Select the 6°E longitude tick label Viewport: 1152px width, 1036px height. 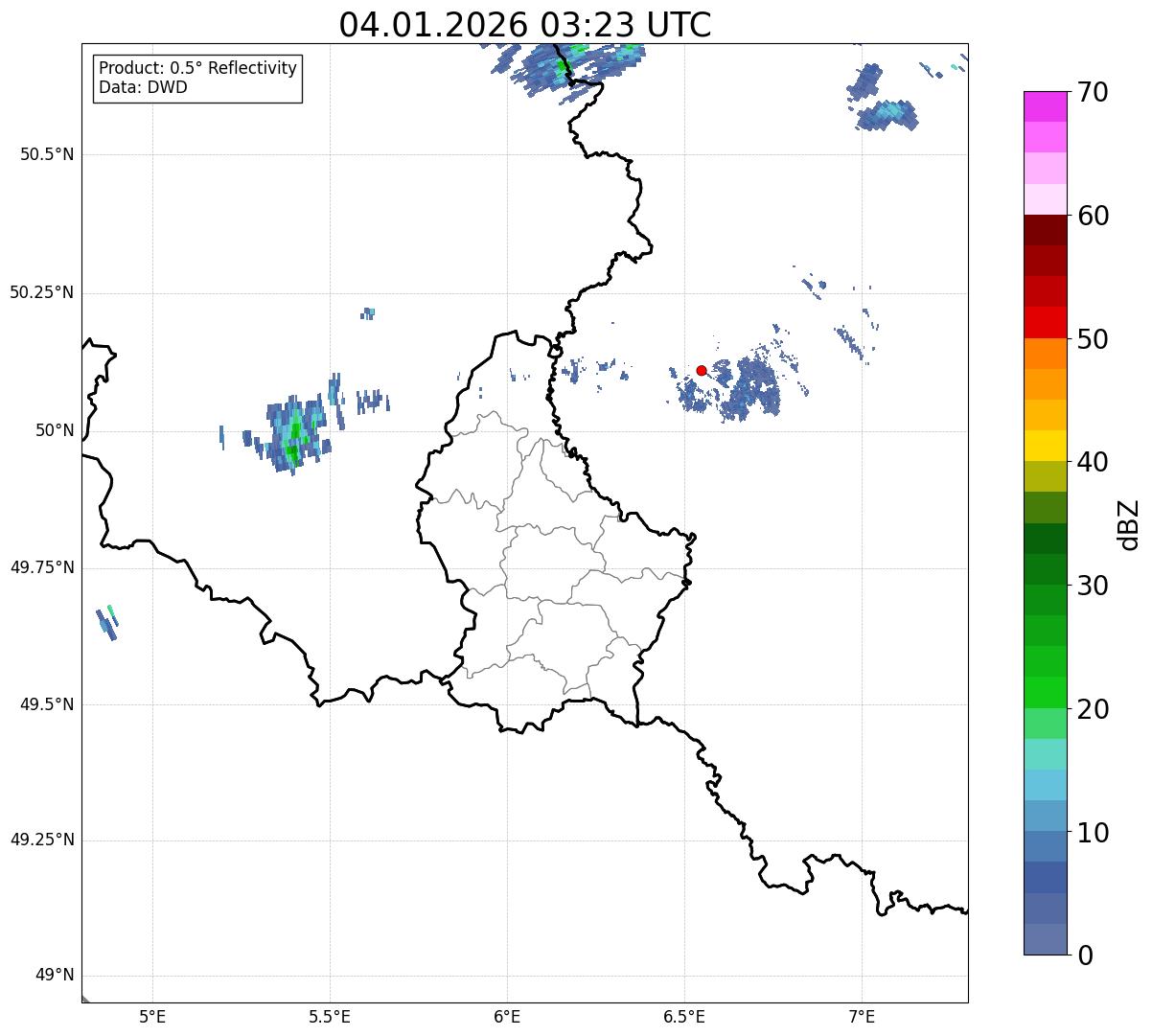click(x=507, y=1016)
